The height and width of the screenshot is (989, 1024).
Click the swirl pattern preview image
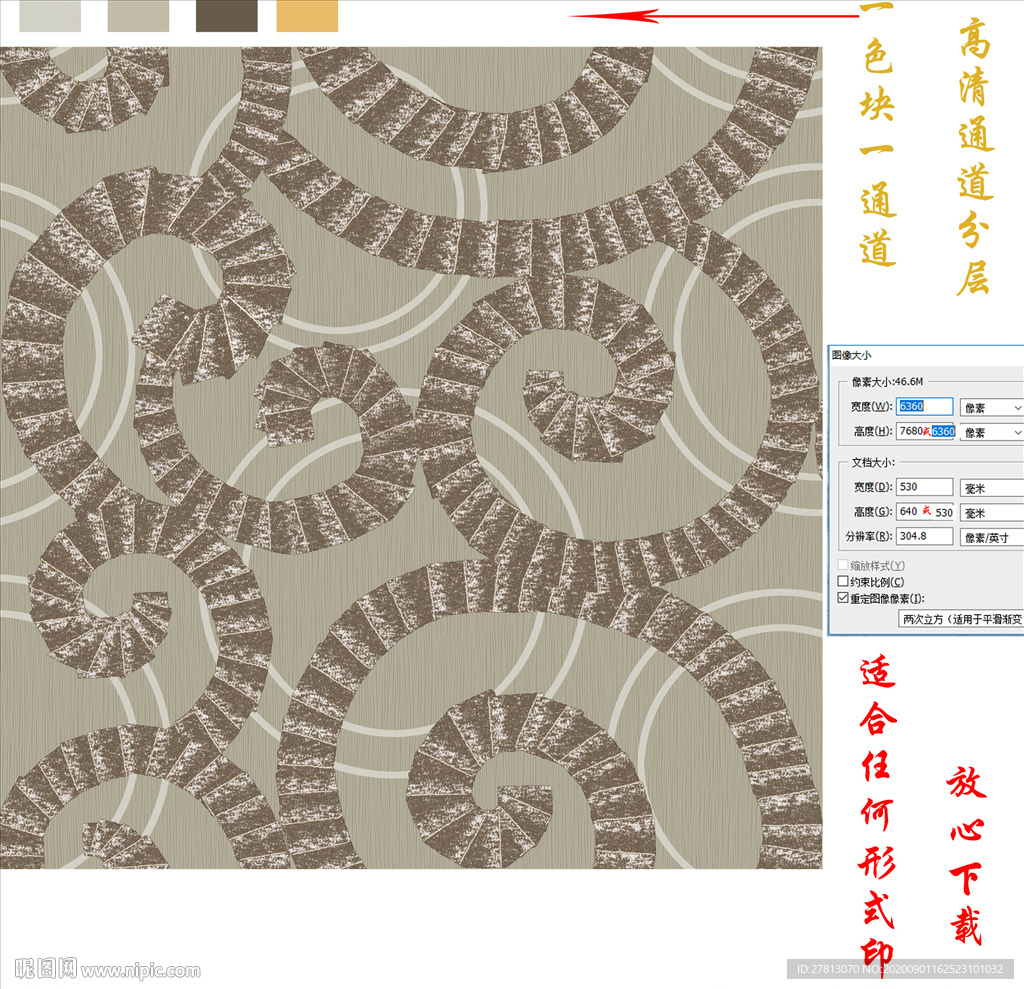click(411, 457)
